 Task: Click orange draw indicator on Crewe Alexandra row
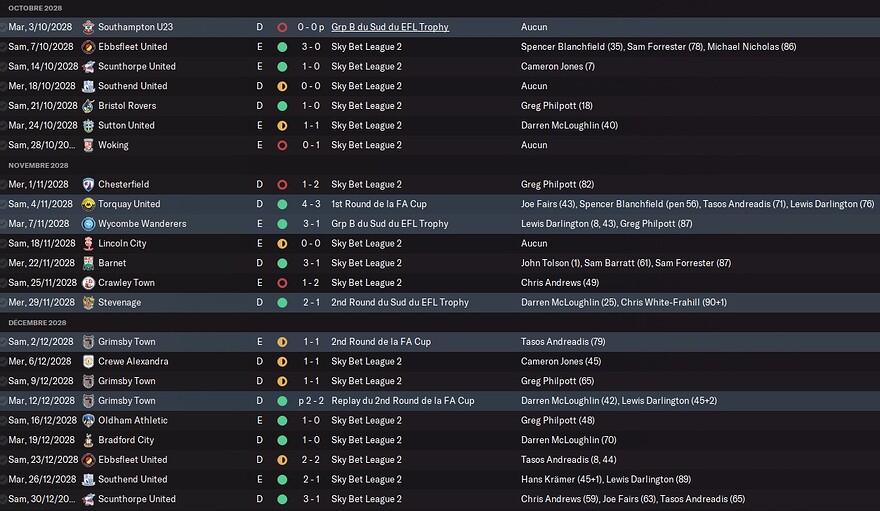(282, 361)
